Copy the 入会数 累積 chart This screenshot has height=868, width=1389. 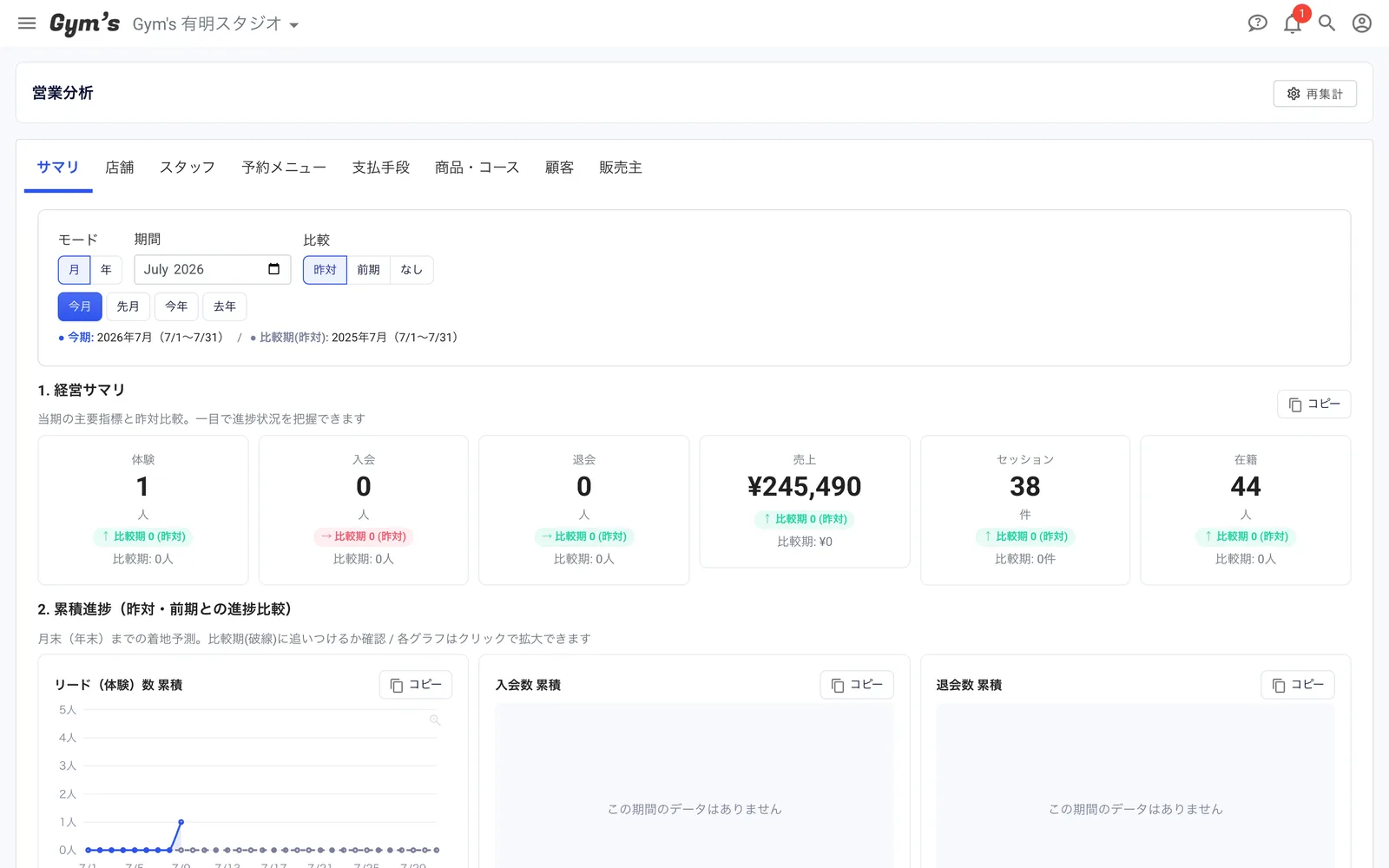coord(857,685)
